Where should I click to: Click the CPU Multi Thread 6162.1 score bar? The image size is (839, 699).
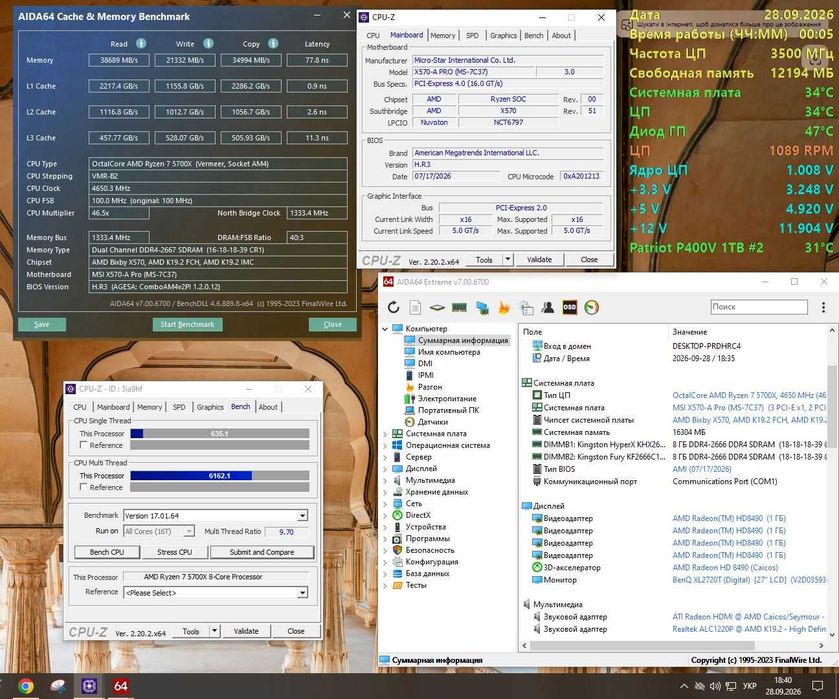(219, 476)
